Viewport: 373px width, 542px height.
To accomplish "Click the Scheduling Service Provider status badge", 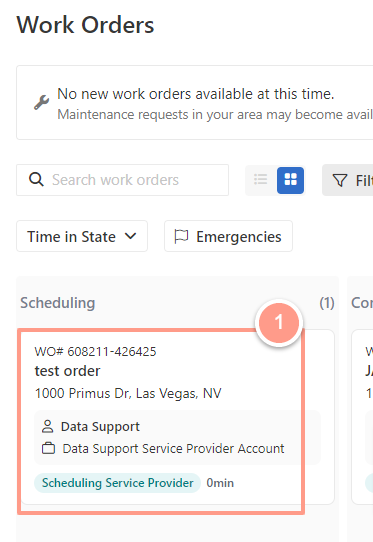I will pyautogui.click(x=118, y=483).
